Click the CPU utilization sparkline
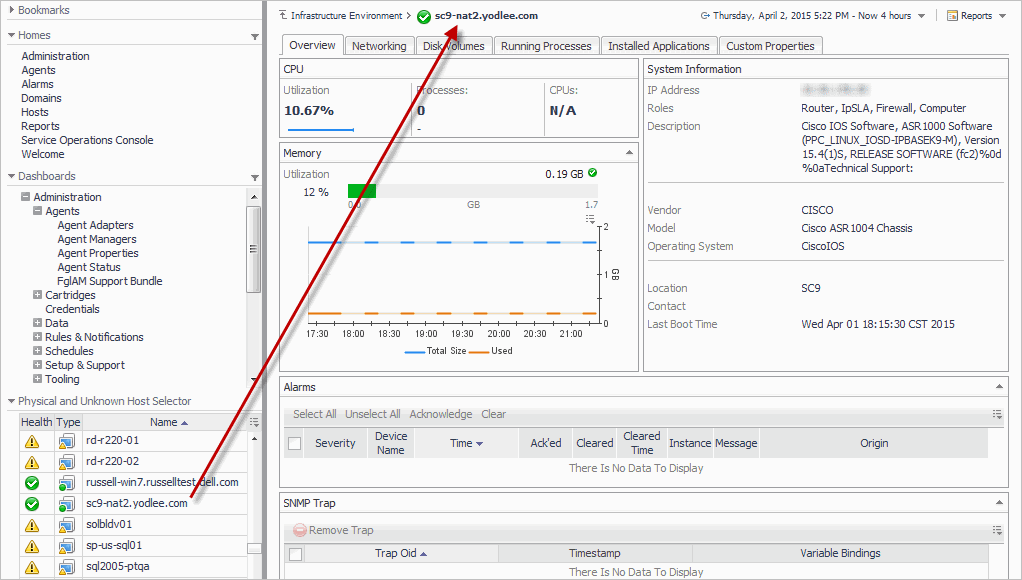 321,130
